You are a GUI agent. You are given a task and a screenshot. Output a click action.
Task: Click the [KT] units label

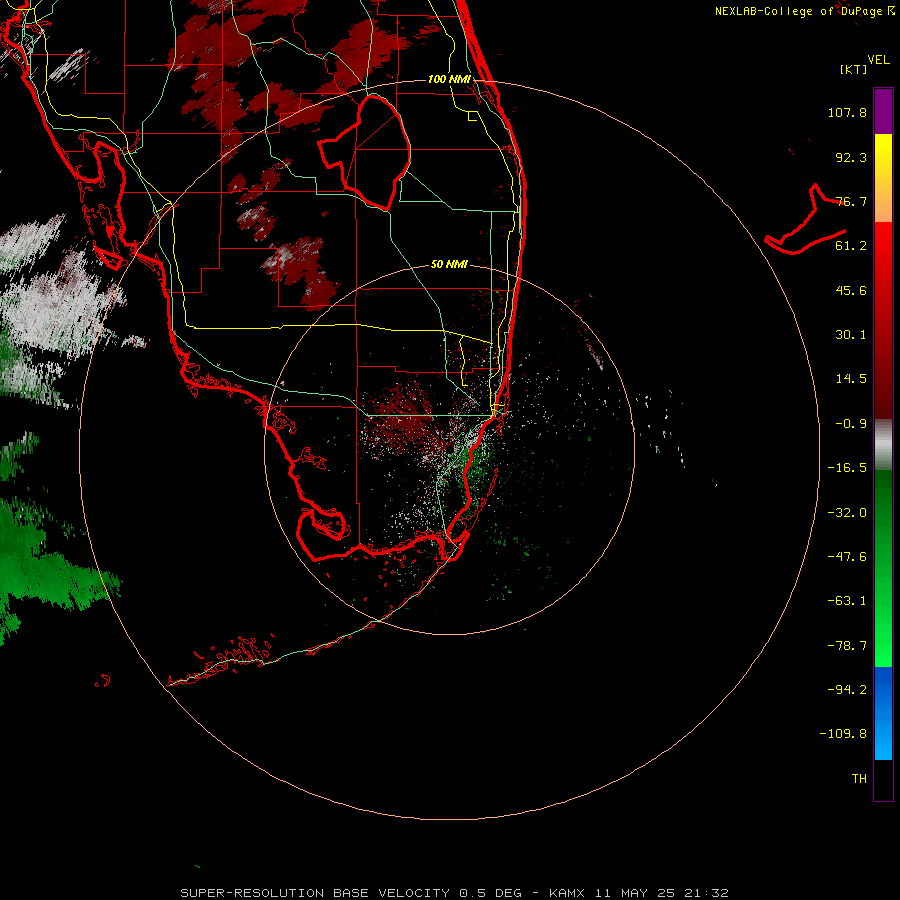click(x=854, y=69)
